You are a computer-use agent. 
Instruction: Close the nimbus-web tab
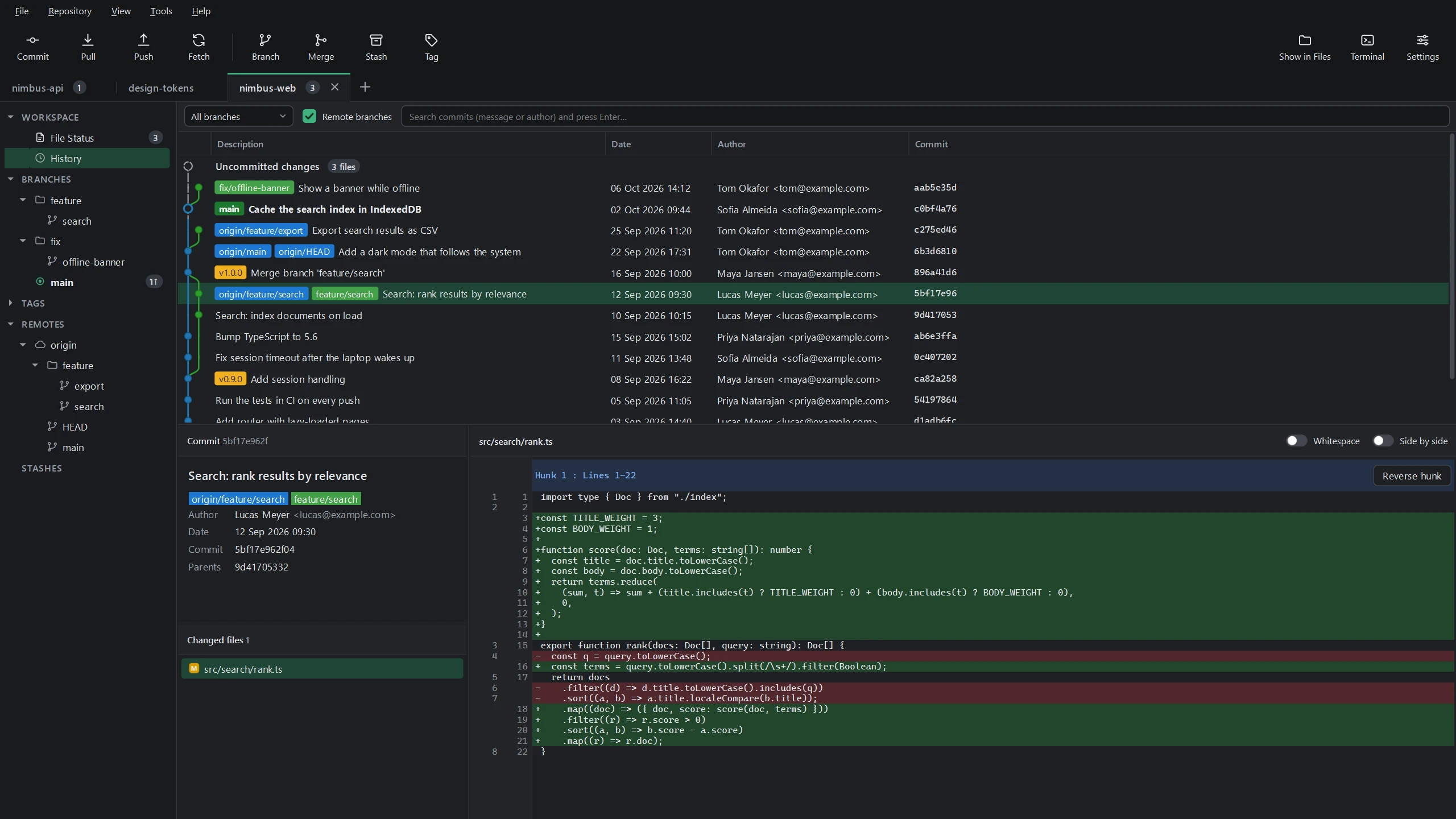pos(334,87)
